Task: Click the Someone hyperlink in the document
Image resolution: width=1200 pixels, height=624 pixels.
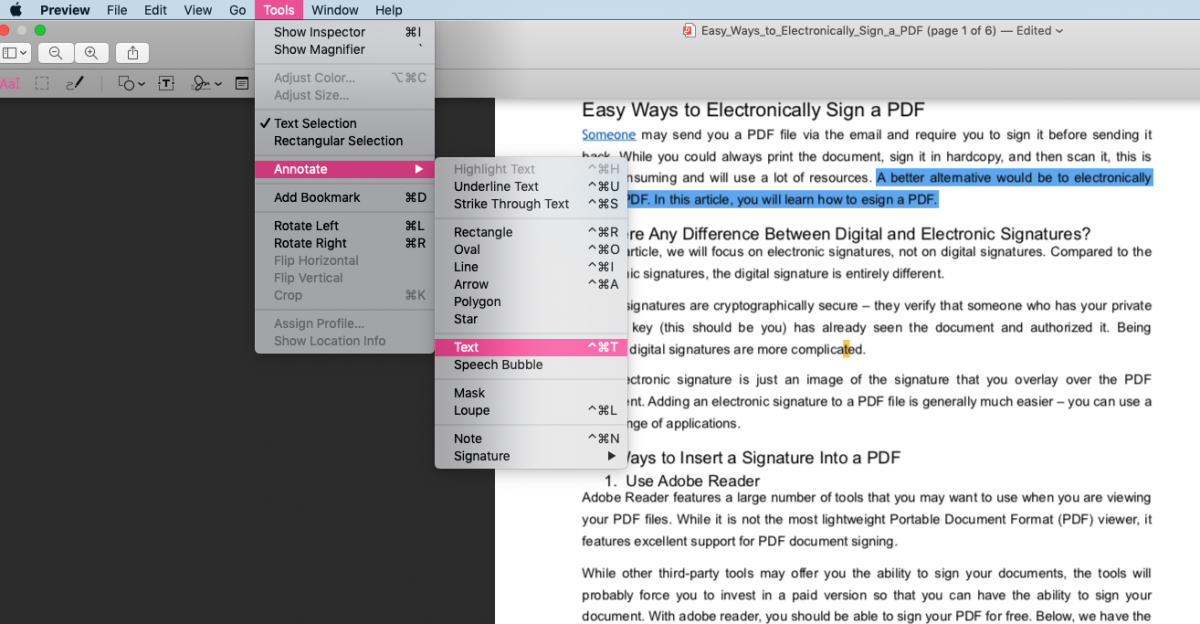Action: click(608, 134)
